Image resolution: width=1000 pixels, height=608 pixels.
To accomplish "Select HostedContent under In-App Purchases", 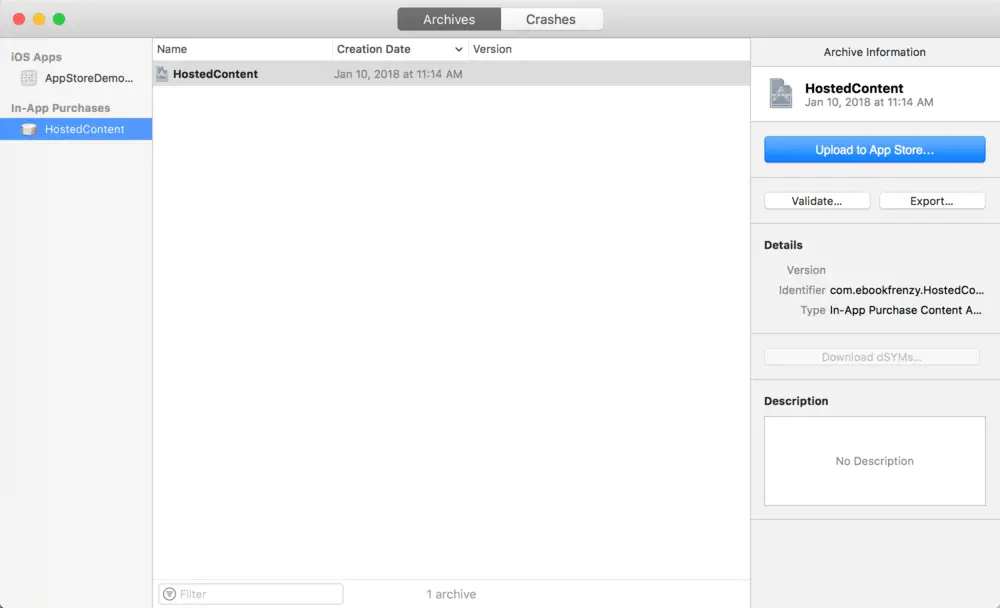I will click(x=84, y=129).
